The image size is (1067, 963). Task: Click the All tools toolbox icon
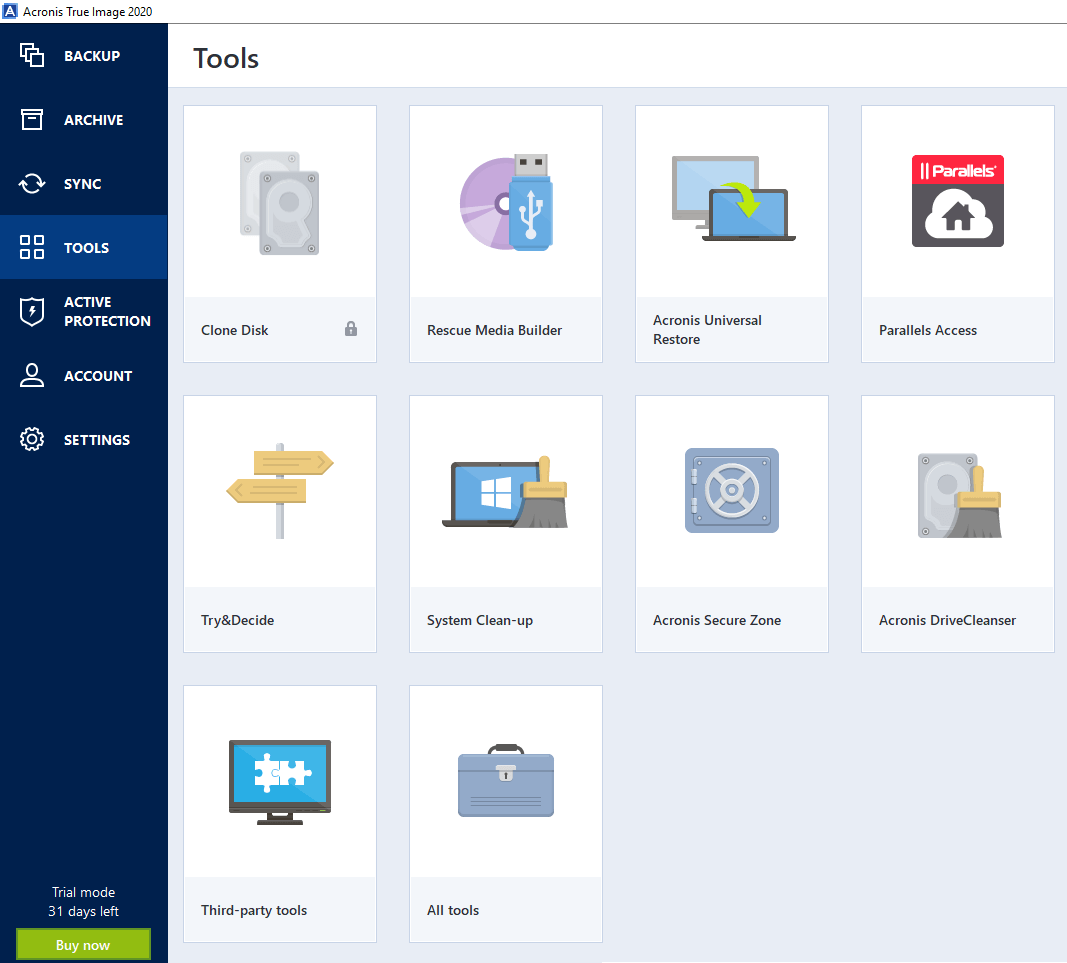(506, 780)
